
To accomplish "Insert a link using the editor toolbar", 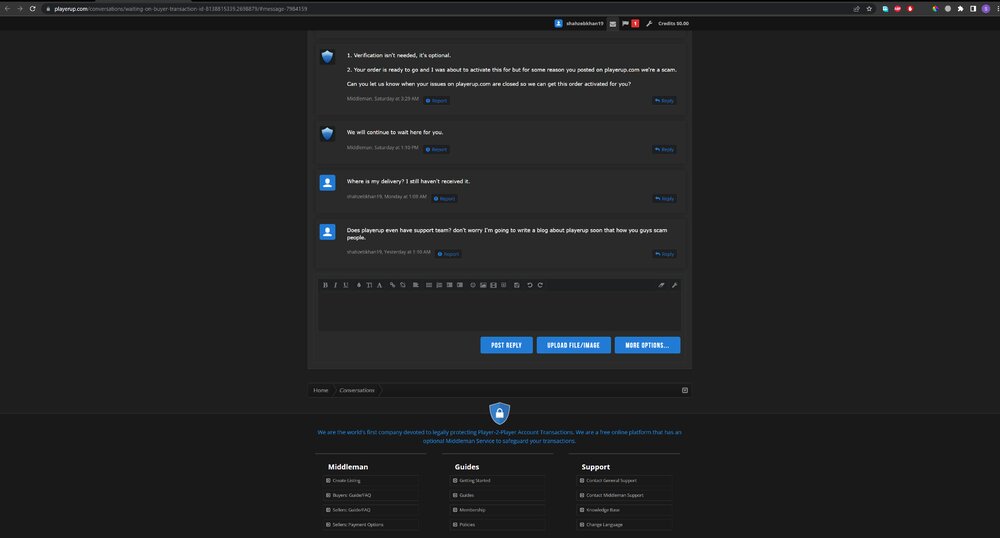I will (x=392, y=285).
